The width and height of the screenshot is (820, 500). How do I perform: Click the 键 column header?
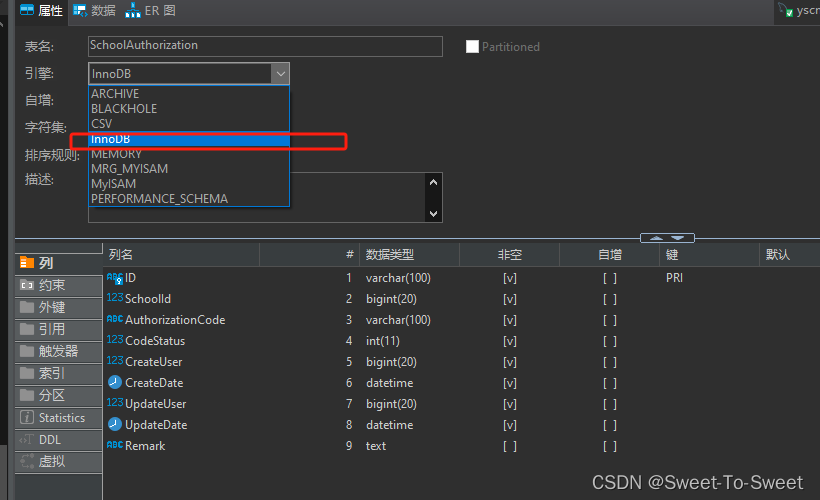tap(709, 255)
